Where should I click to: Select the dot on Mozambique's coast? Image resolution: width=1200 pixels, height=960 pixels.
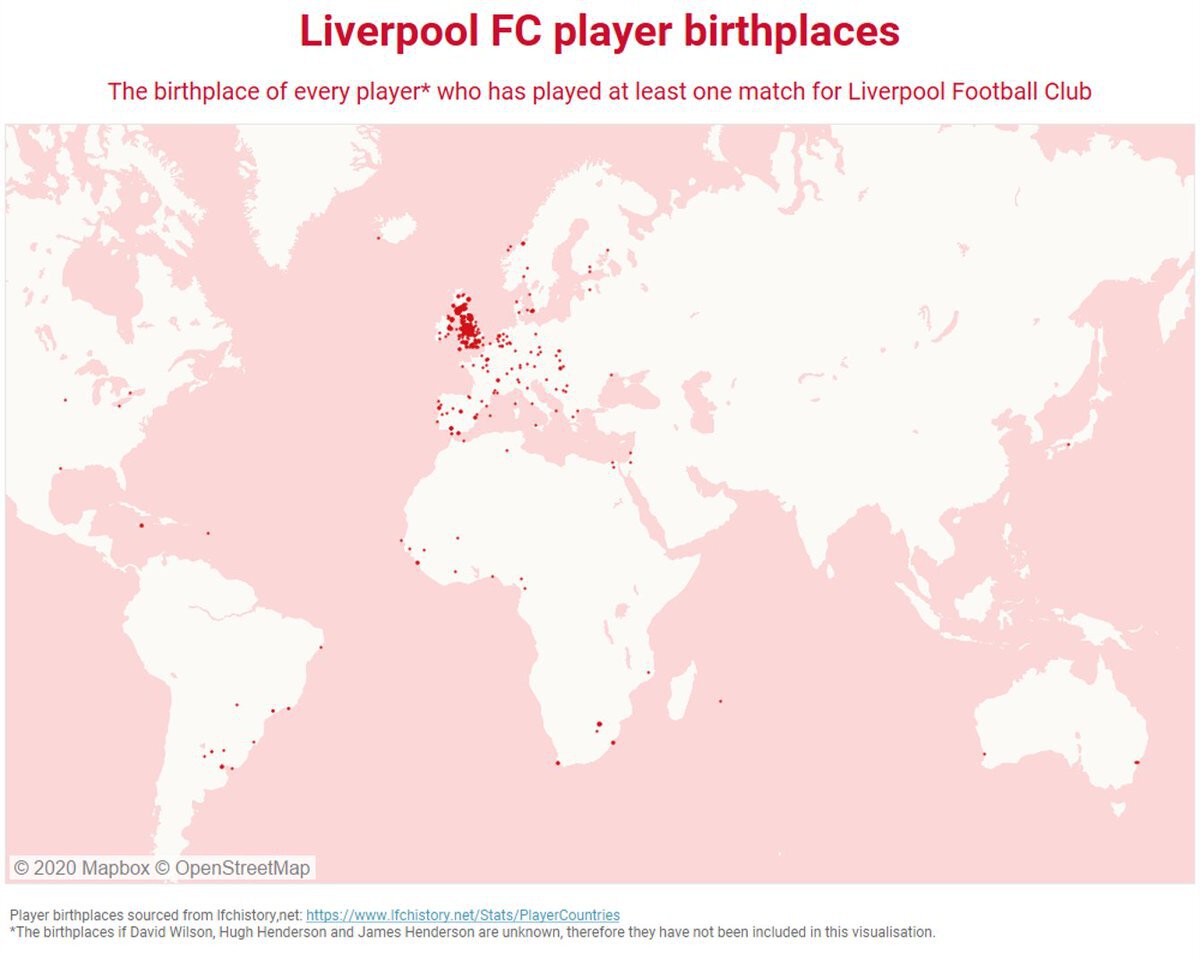(649, 672)
